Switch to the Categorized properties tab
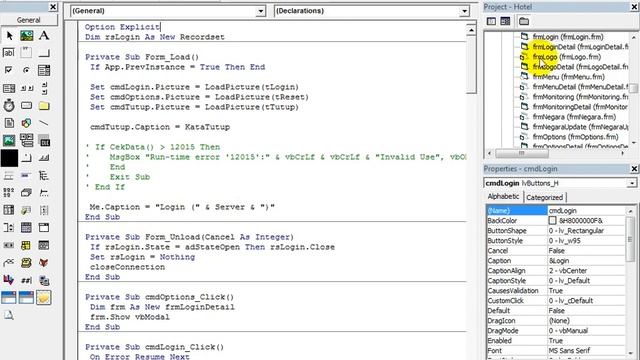The width and height of the screenshot is (640, 360). click(544, 198)
